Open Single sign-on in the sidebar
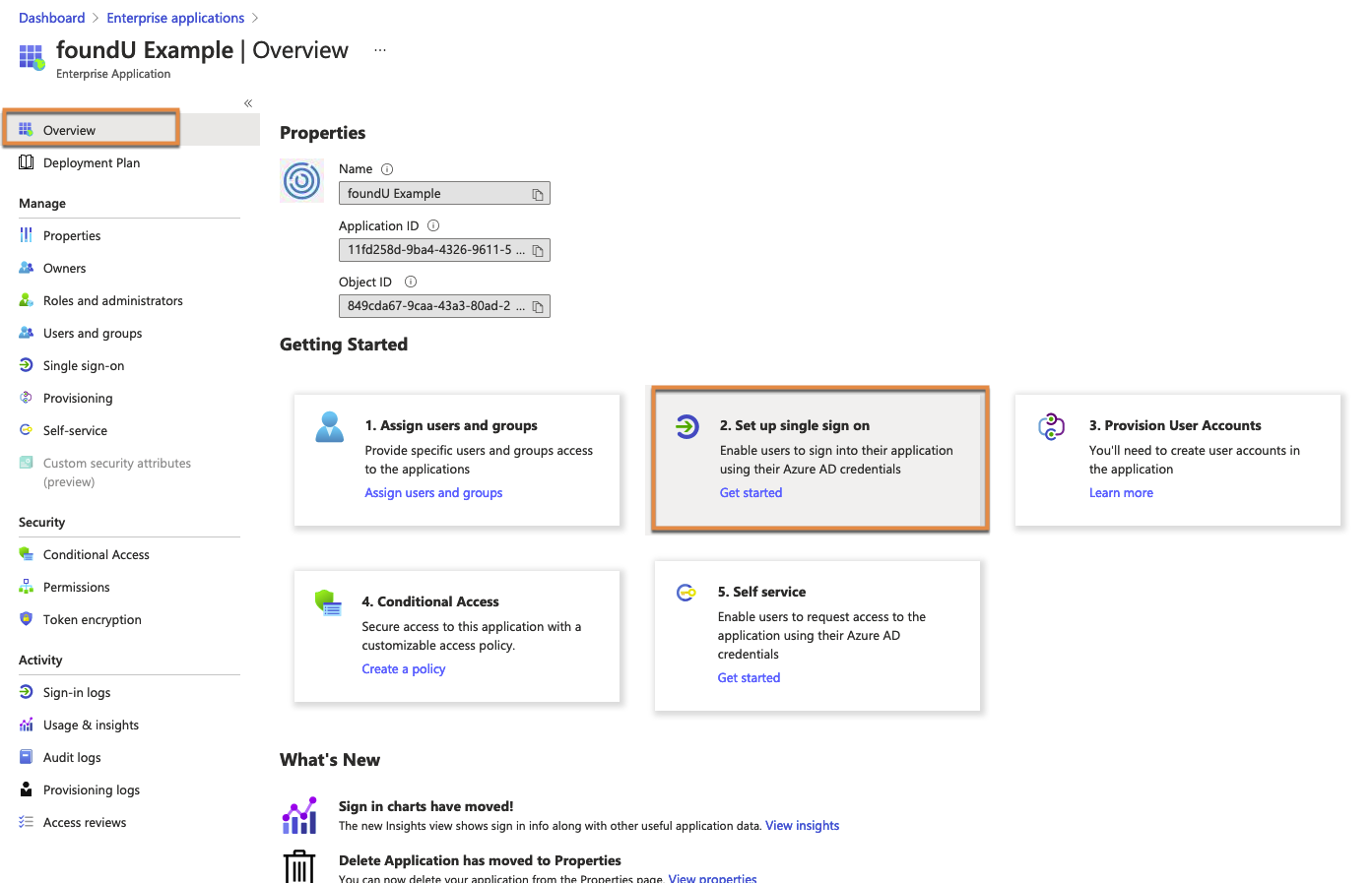 coord(84,366)
